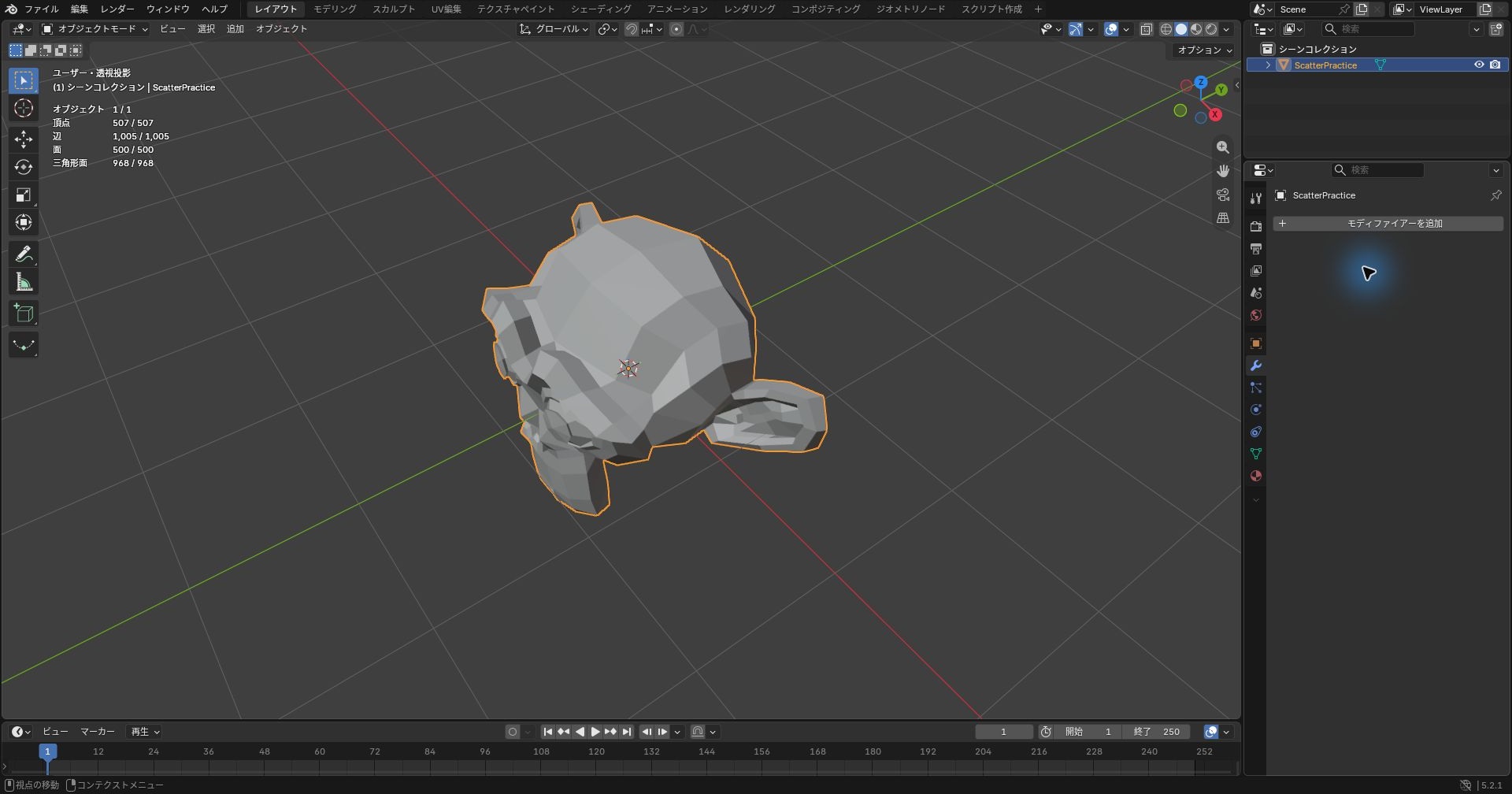Open the Modifiers wrench properties tab
Viewport: 1512px width, 794px height.
[1256, 365]
